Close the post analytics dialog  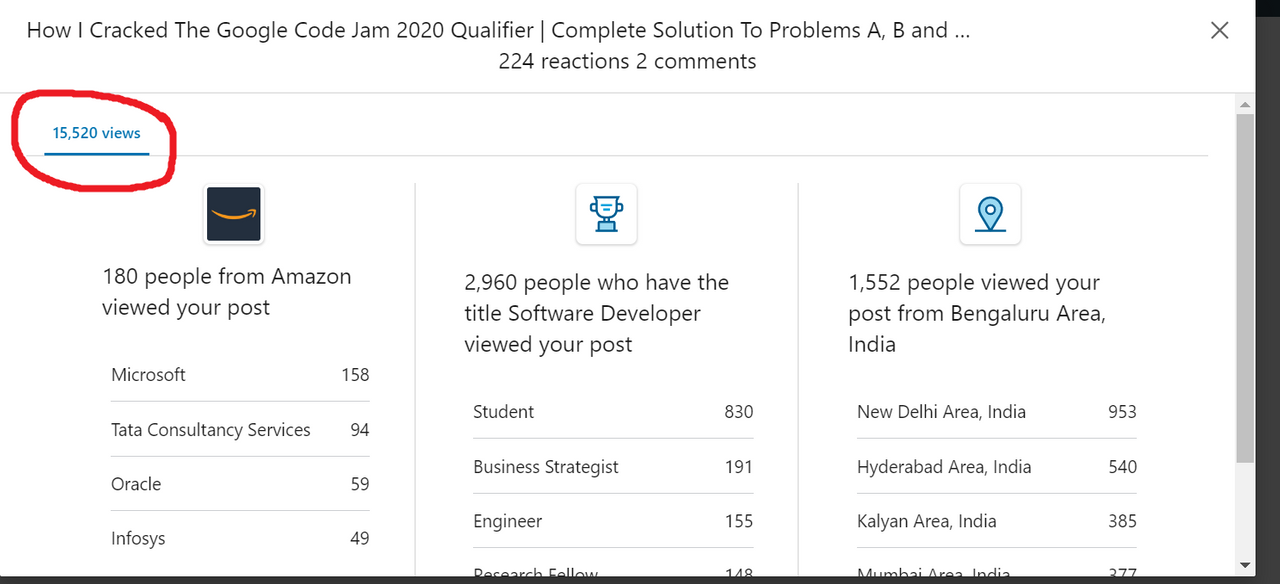(1219, 30)
